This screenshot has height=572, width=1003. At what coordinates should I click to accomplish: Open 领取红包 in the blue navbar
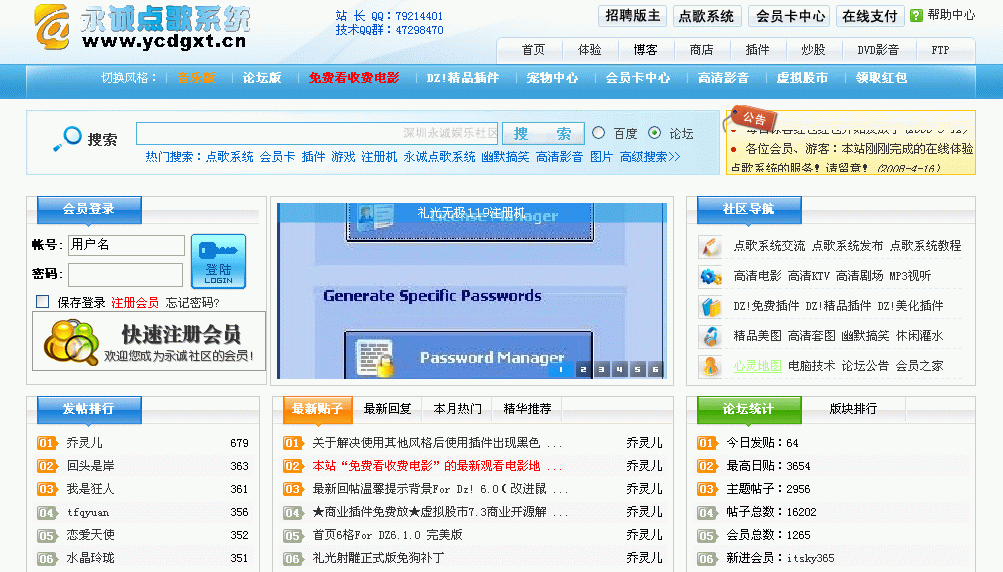point(881,78)
